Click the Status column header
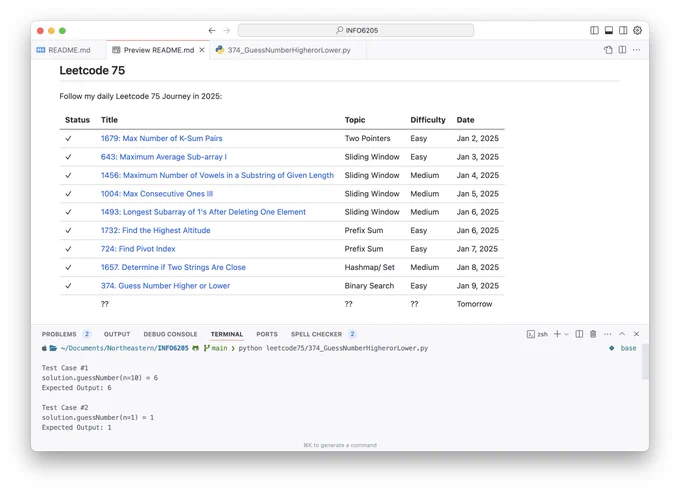 (x=77, y=120)
